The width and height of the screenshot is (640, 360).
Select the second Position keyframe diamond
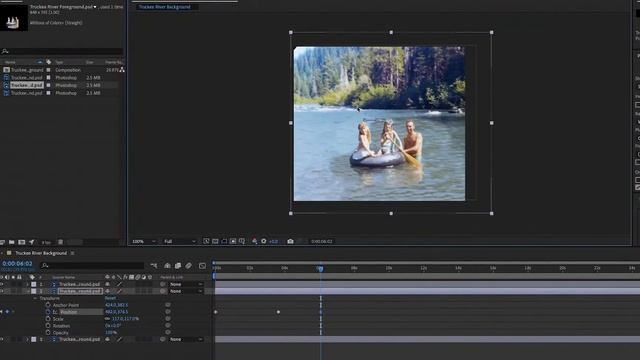[278, 312]
